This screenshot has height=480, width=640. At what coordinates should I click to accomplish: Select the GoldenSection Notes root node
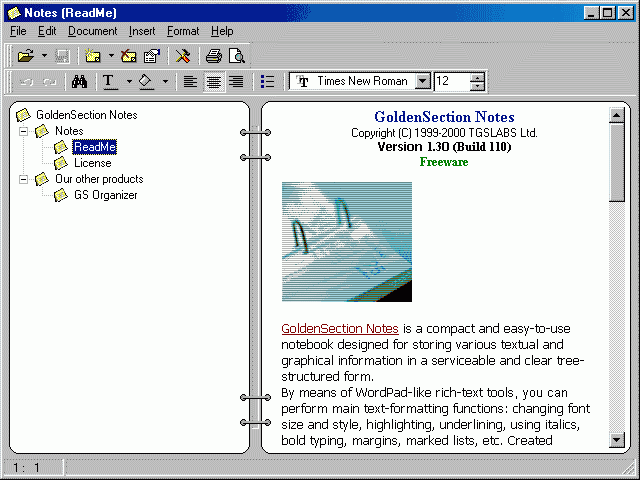point(87,115)
